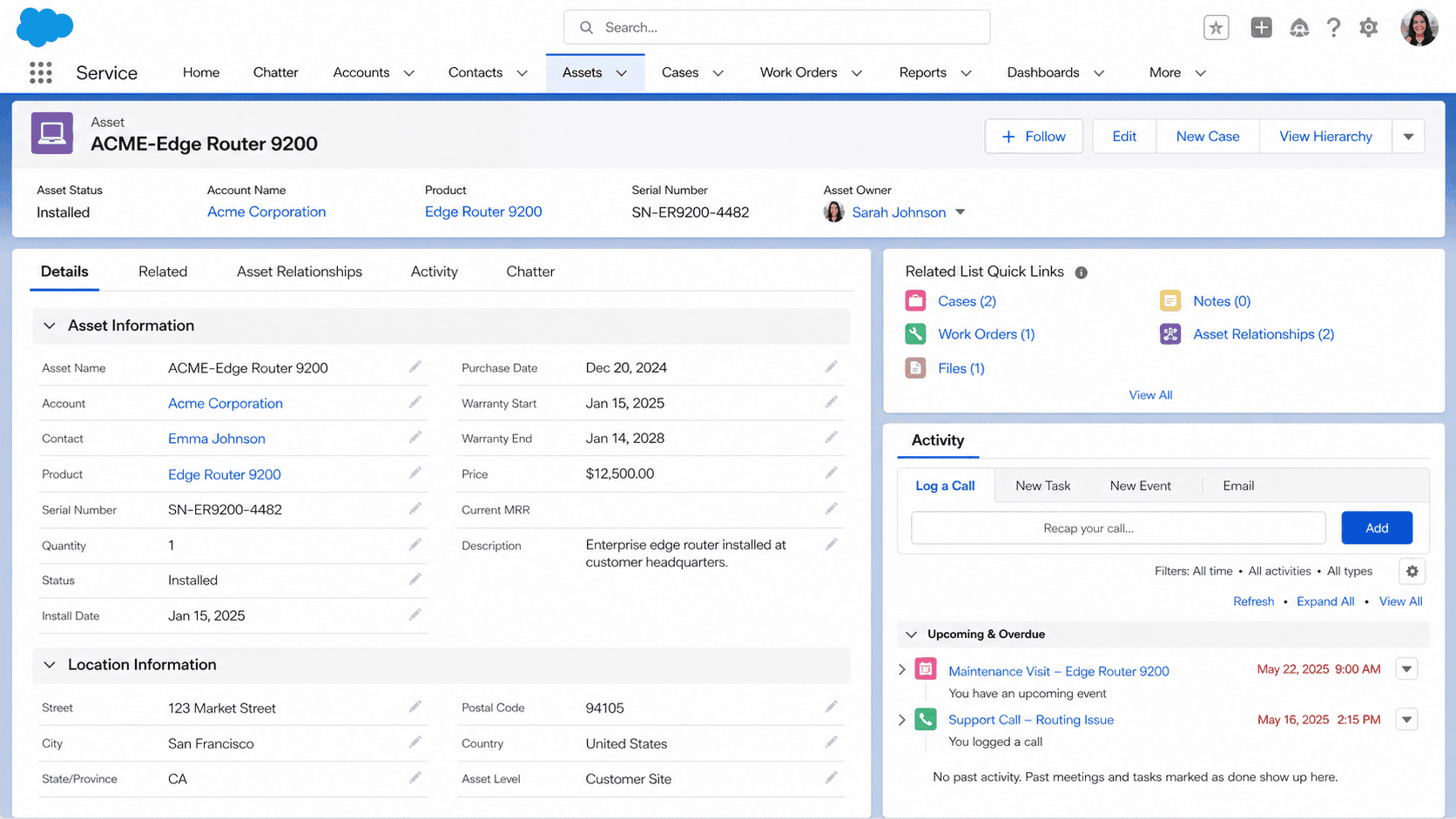The height and width of the screenshot is (819, 1456).
Task: Switch to the Related tab
Action: tap(163, 272)
